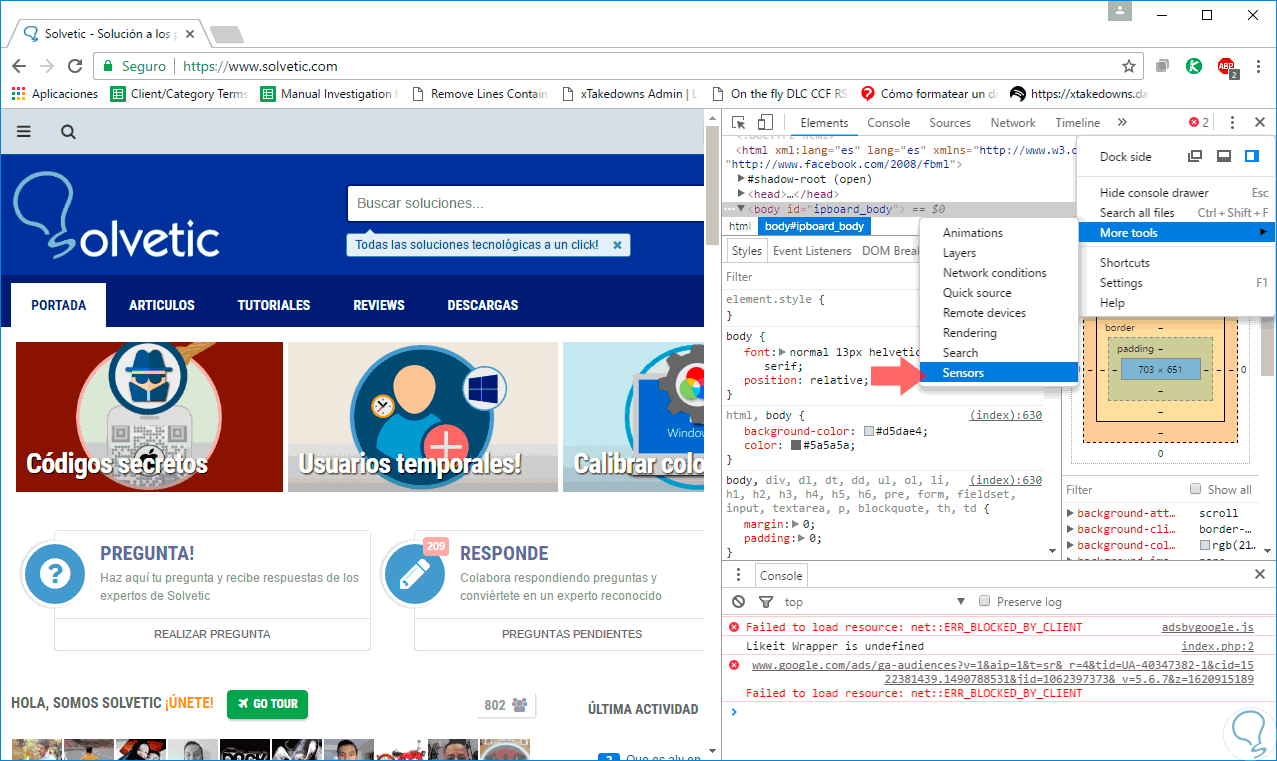This screenshot has height=761, width=1277.
Task: Close DevTools with the X icon
Action: pyautogui.click(x=1261, y=123)
